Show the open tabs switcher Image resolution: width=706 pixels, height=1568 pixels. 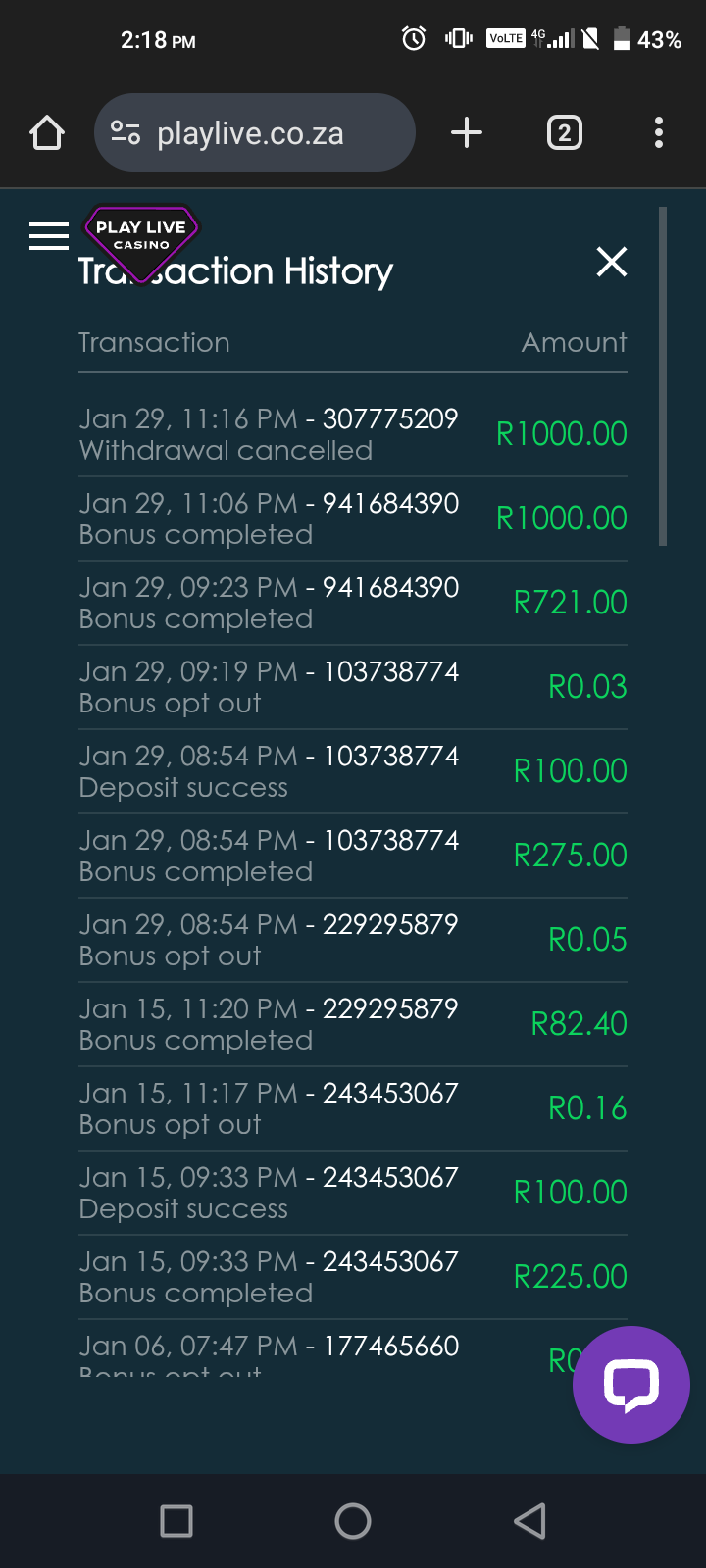click(x=564, y=133)
